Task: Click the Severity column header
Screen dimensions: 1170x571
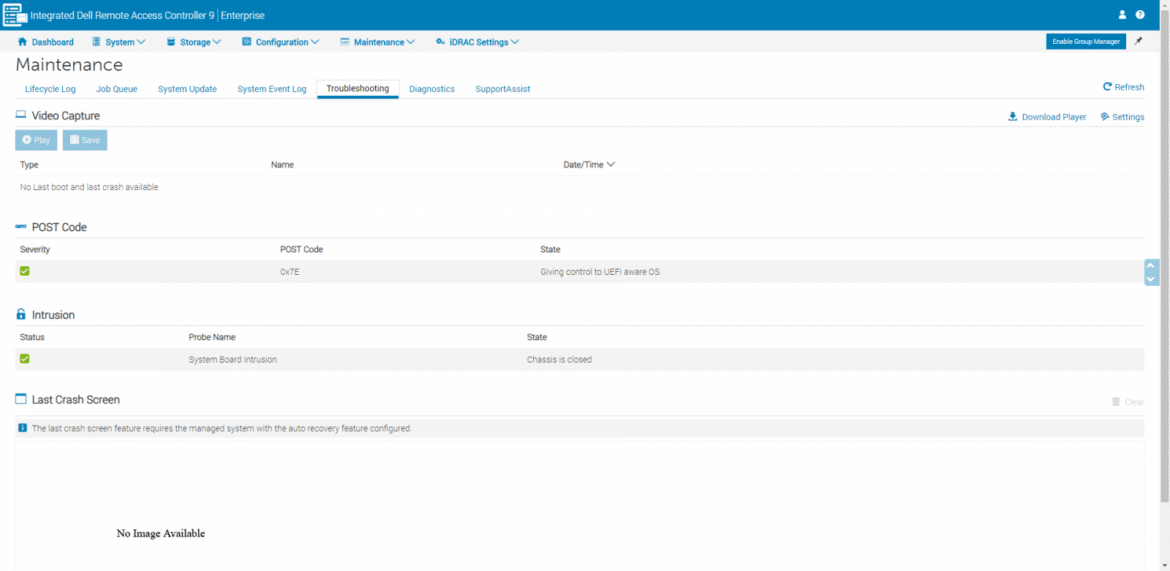Action: click(x=35, y=249)
